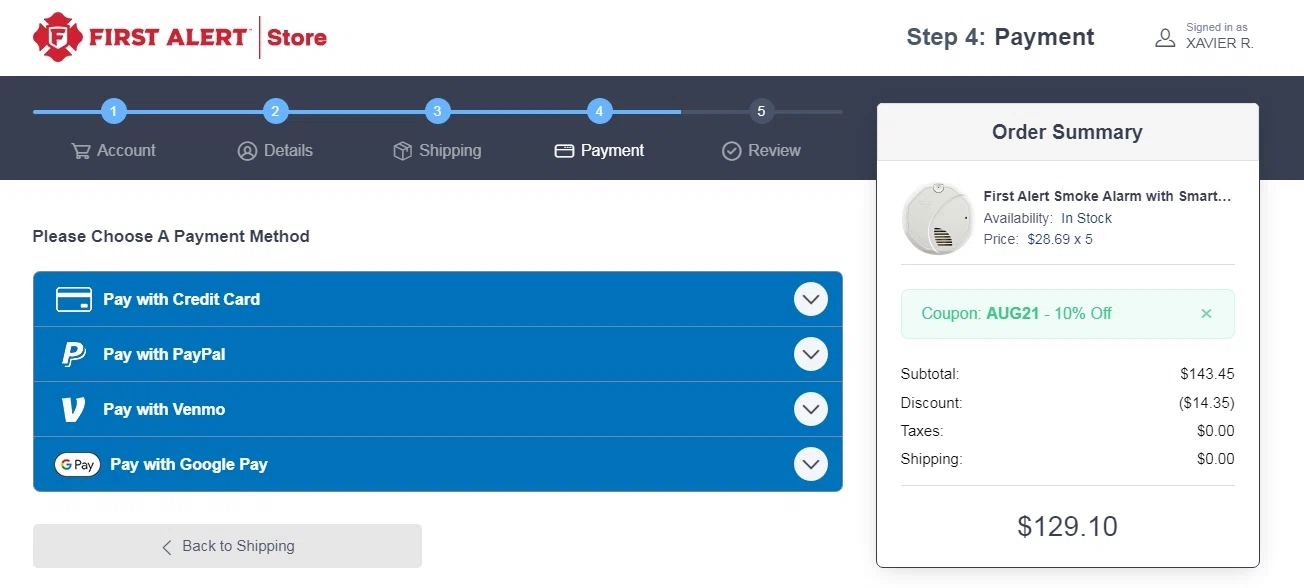
Task: Choose Pay with Venmo label
Action: pos(164,409)
